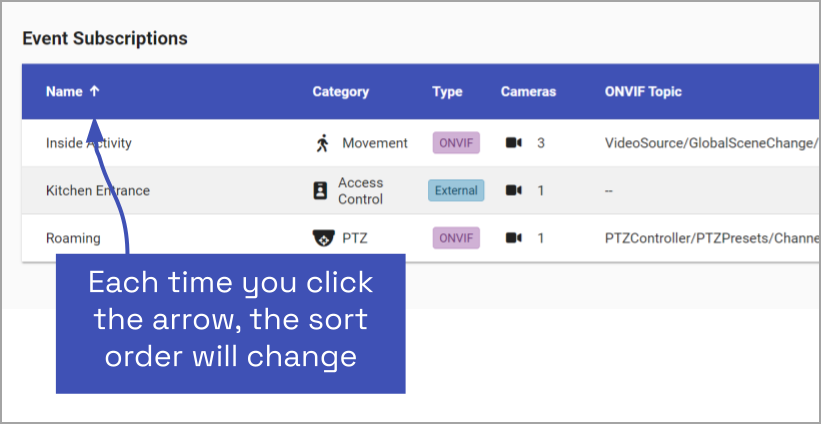Image resolution: width=821 pixels, height=424 pixels.
Task: Sort by the Category column header
Action: [x=340, y=91]
